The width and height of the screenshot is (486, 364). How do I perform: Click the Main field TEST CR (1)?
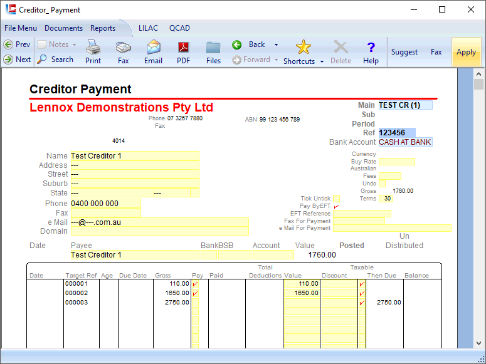(406, 105)
